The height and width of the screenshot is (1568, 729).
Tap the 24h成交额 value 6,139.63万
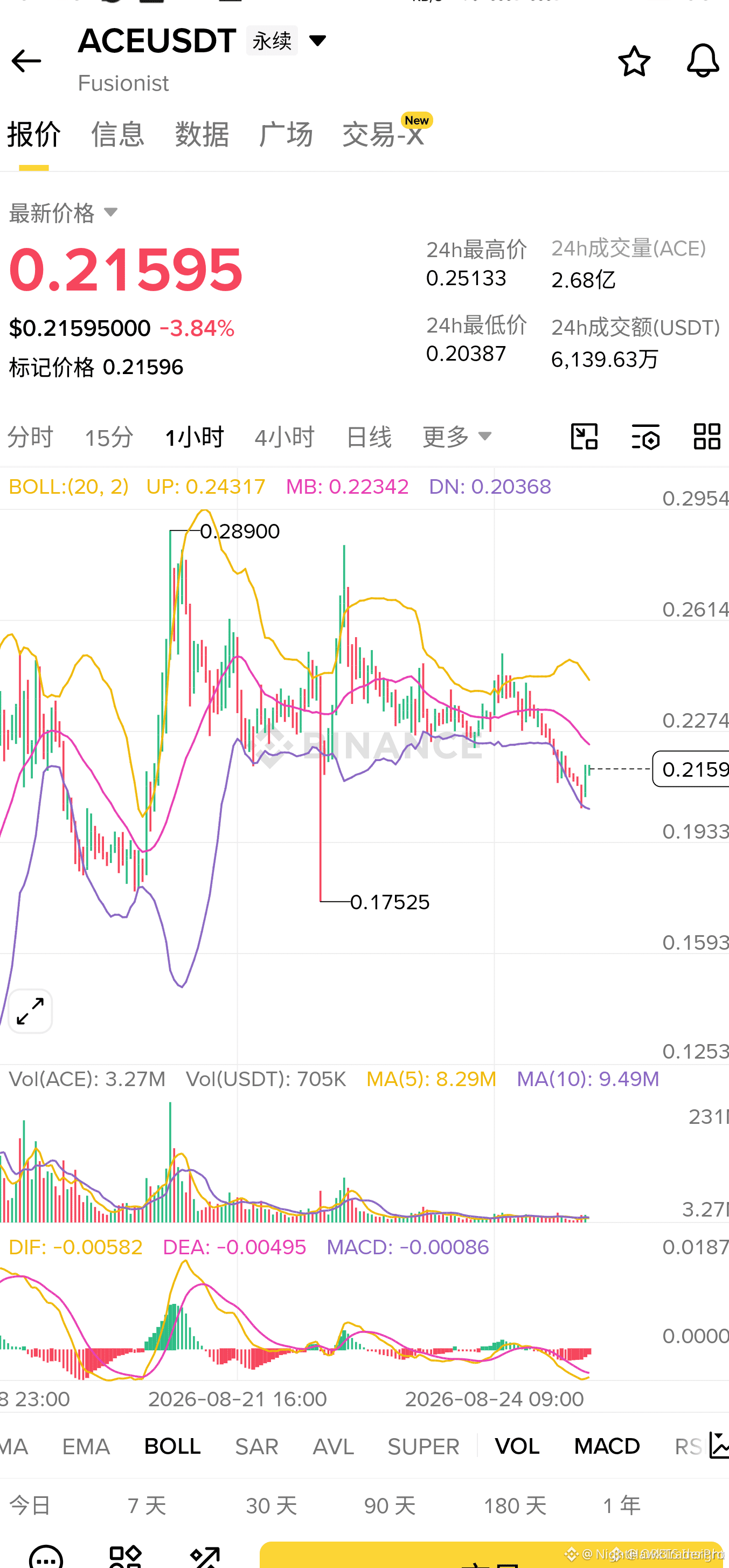click(x=605, y=359)
